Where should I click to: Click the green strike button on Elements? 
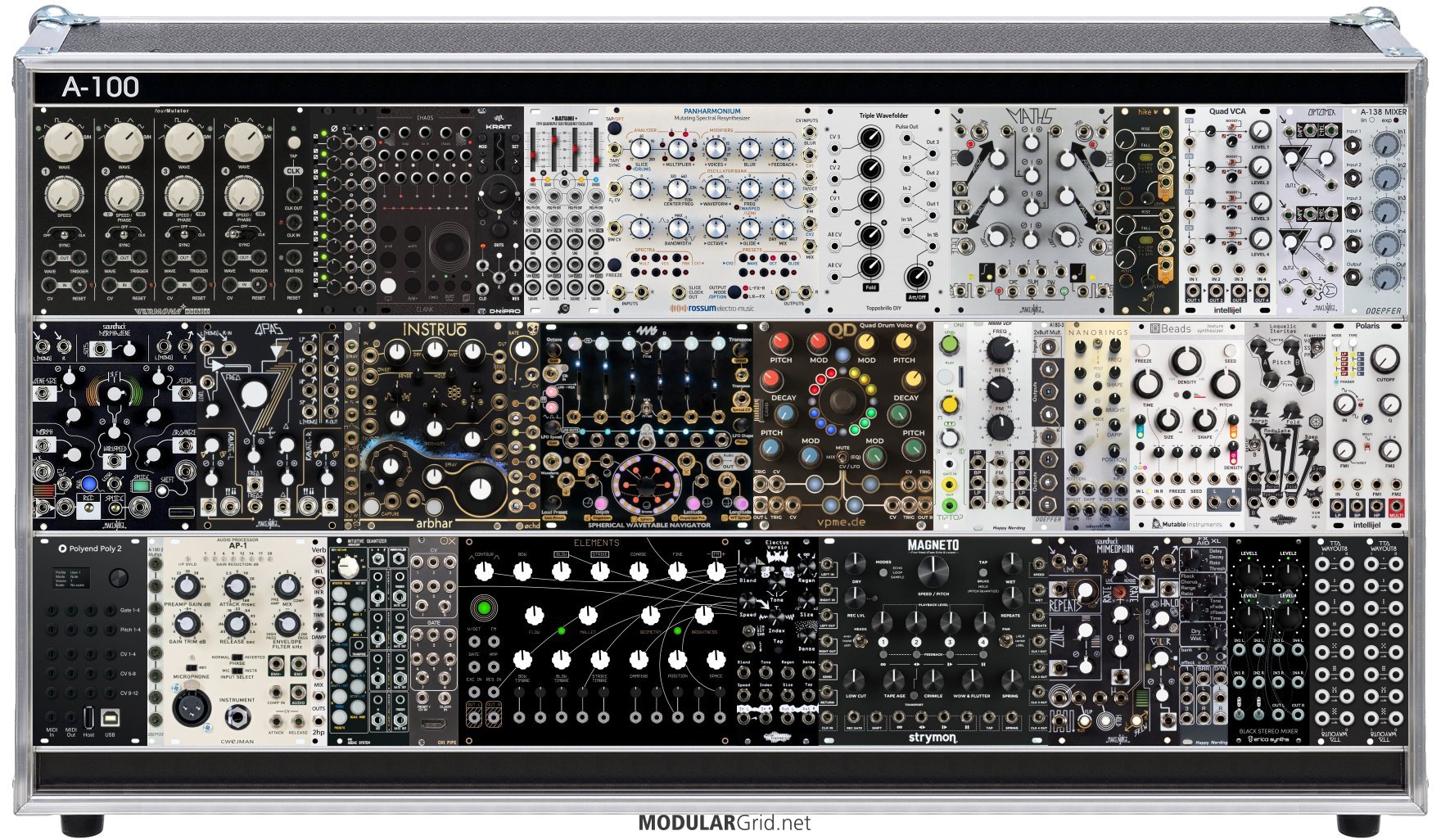[482, 608]
